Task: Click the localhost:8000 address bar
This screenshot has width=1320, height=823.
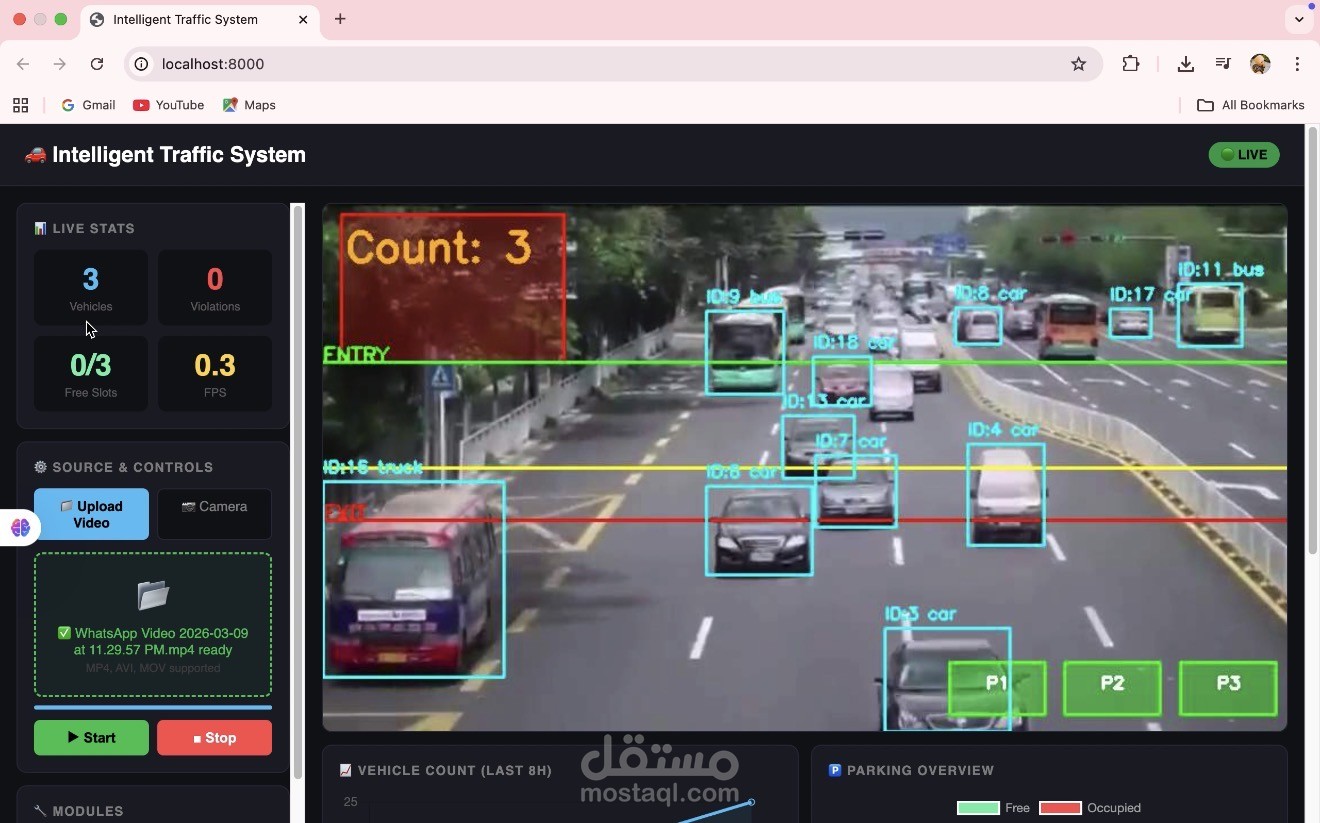Action: 613,64
